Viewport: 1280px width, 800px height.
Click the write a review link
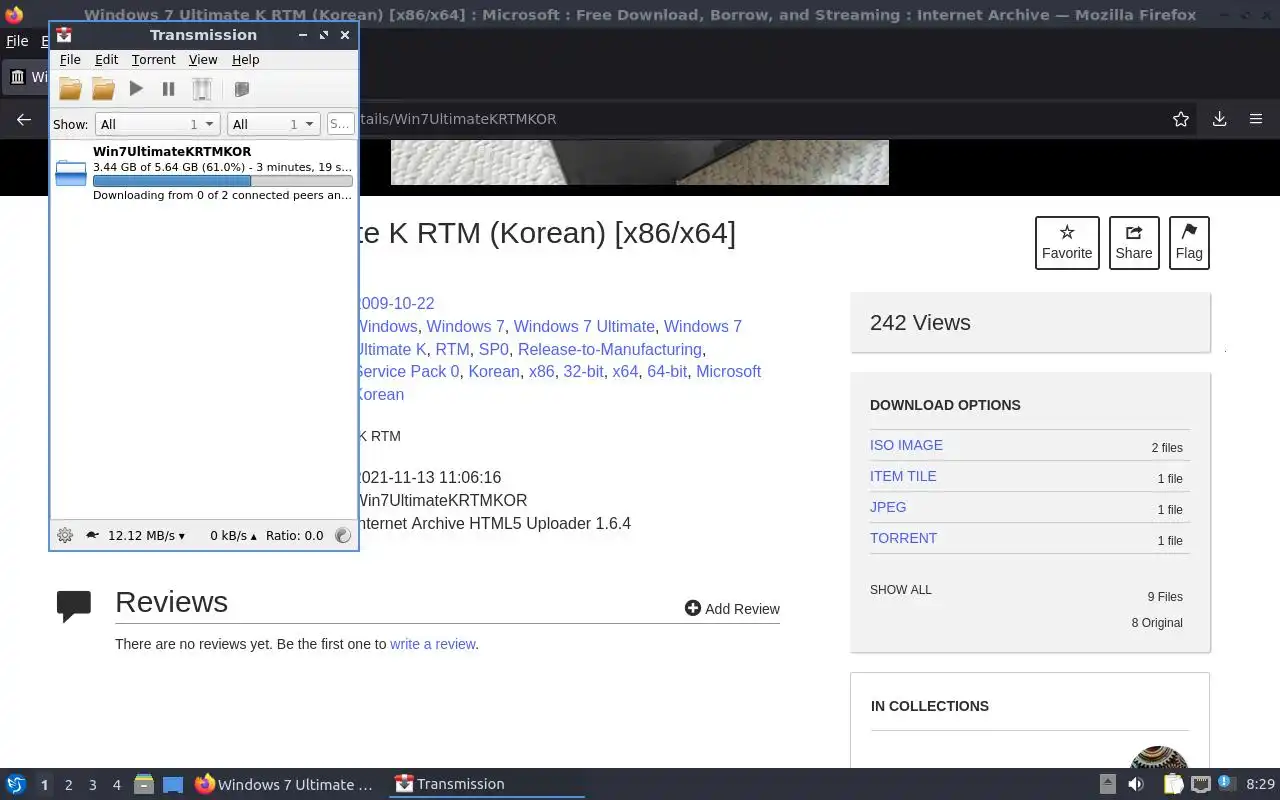(x=432, y=644)
